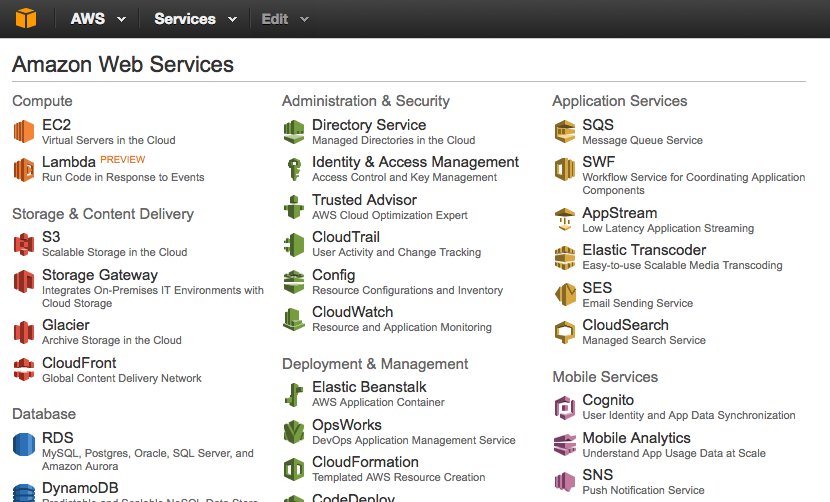Open the Elastic Beanstalk icon
830x502 pixels.
point(294,394)
